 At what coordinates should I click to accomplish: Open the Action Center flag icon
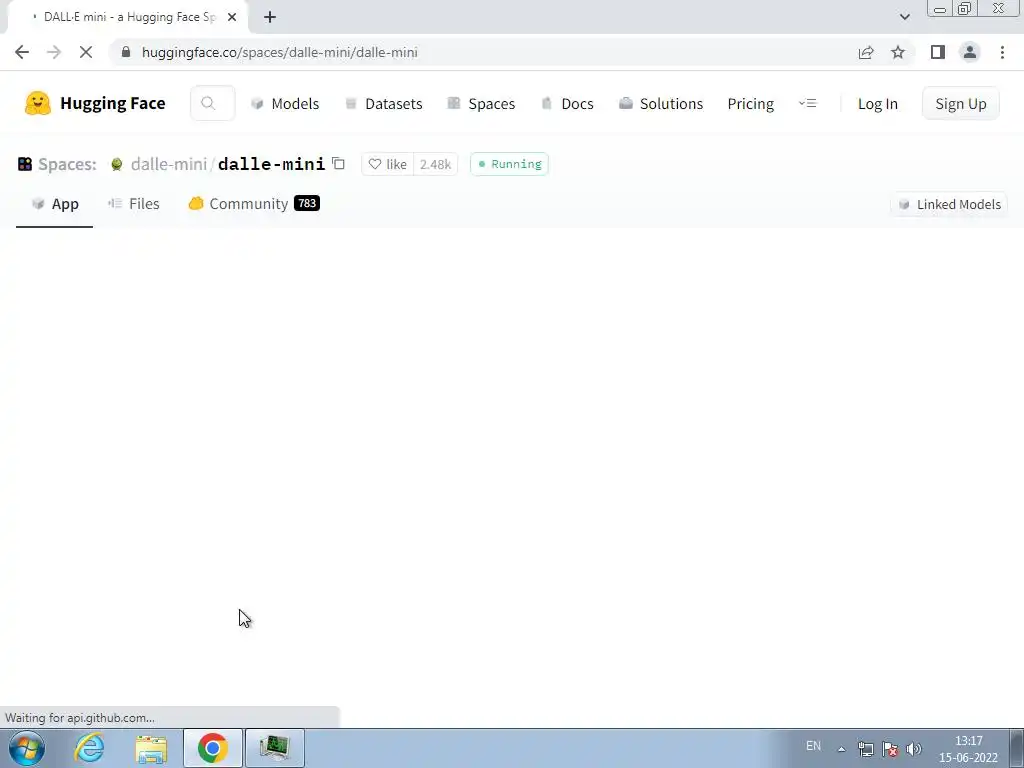click(x=889, y=749)
